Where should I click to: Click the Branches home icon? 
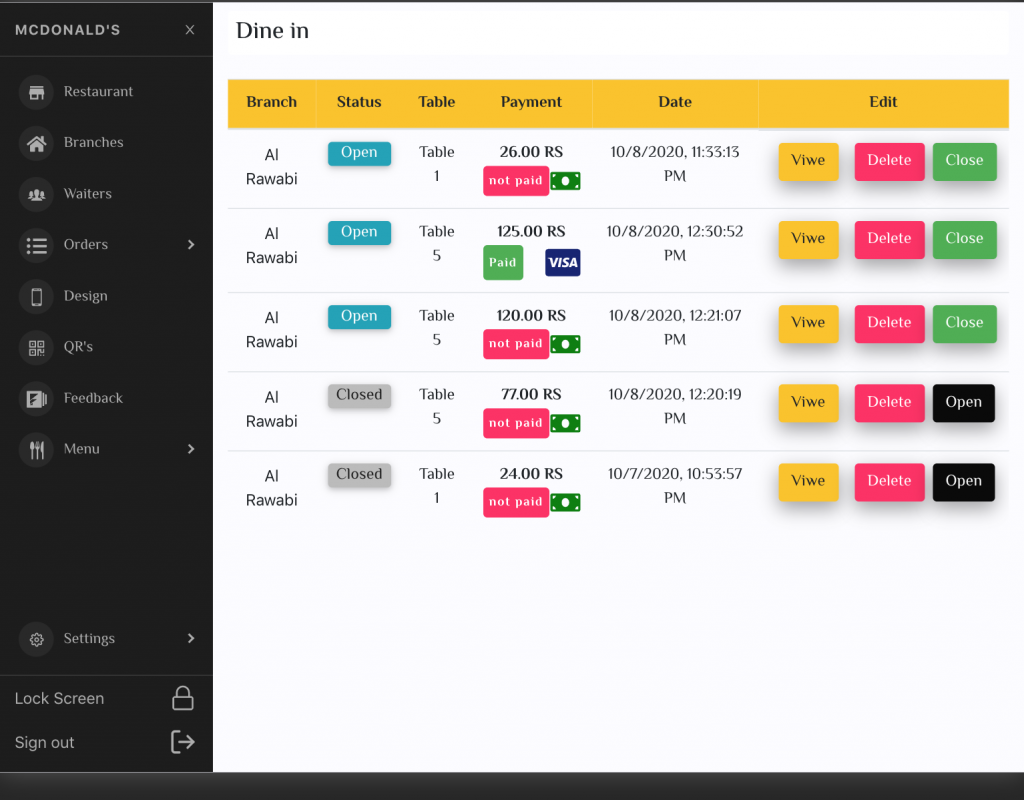(37, 143)
